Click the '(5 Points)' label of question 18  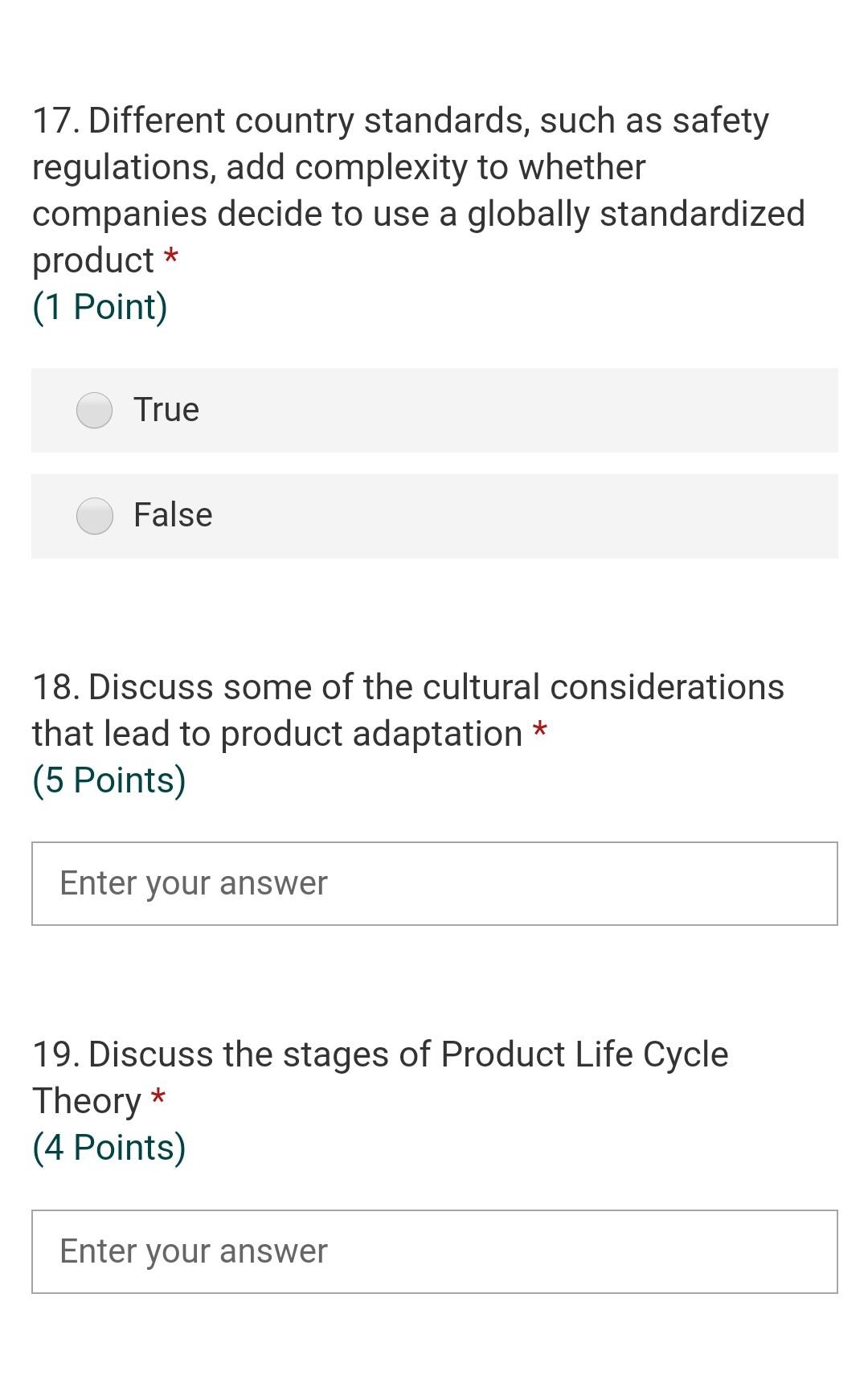[x=109, y=777]
